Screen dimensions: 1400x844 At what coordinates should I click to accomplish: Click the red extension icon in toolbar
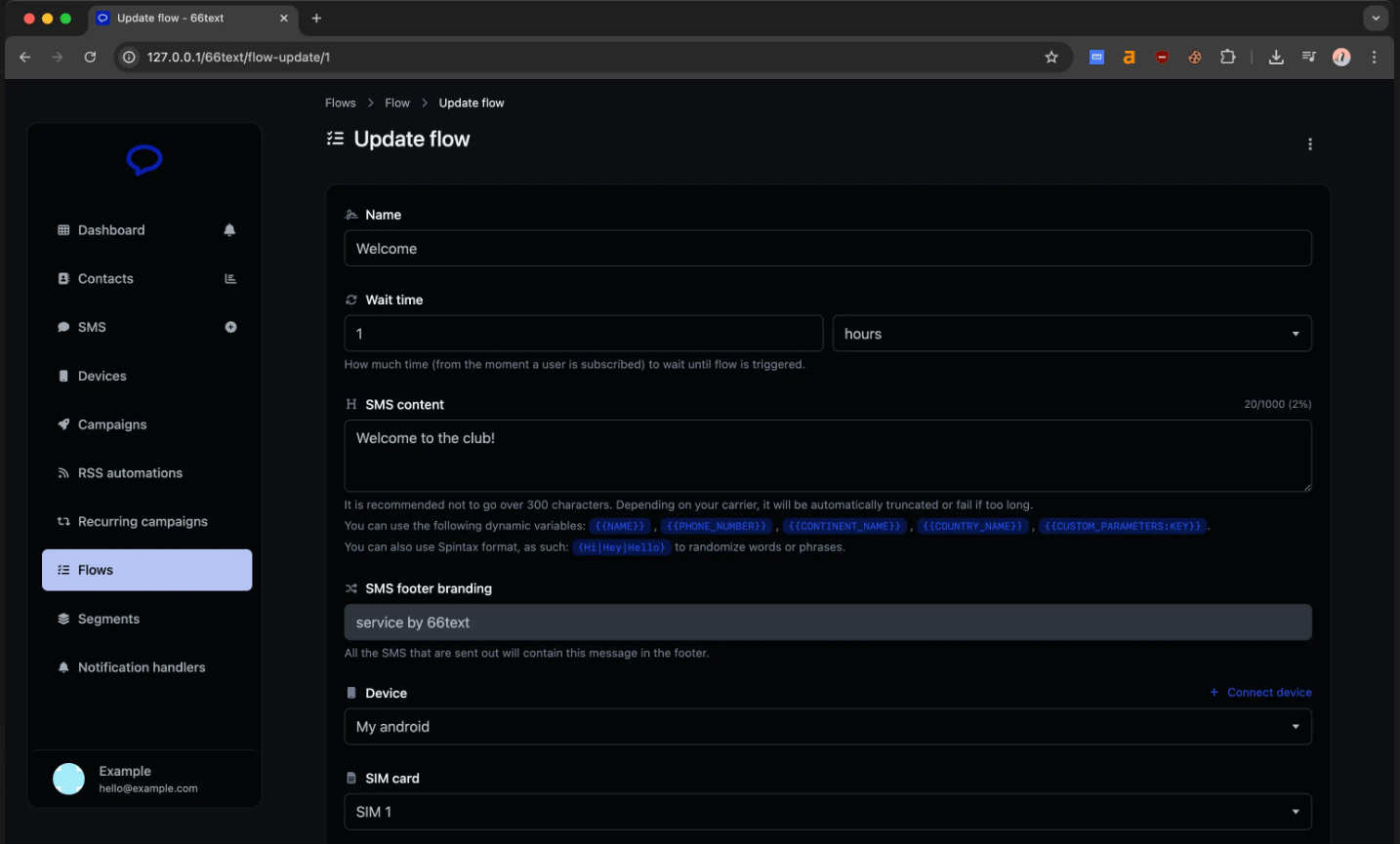click(x=1162, y=58)
